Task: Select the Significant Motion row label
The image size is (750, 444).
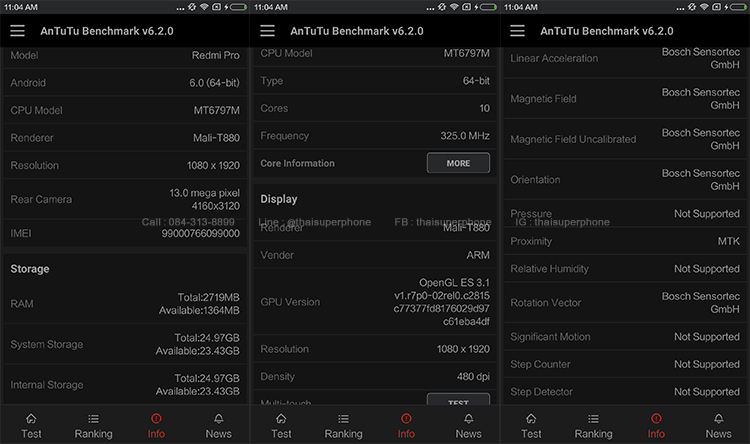Action: 550,337
